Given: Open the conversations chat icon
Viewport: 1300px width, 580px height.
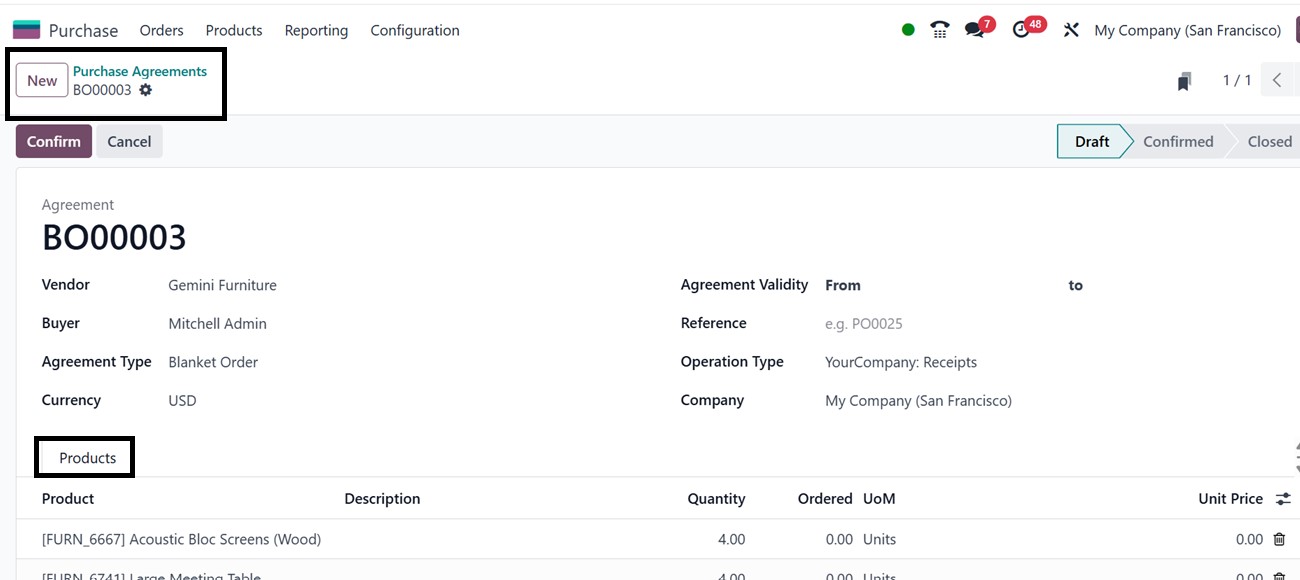Looking at the screenshot, I should (x=974, y=30).
